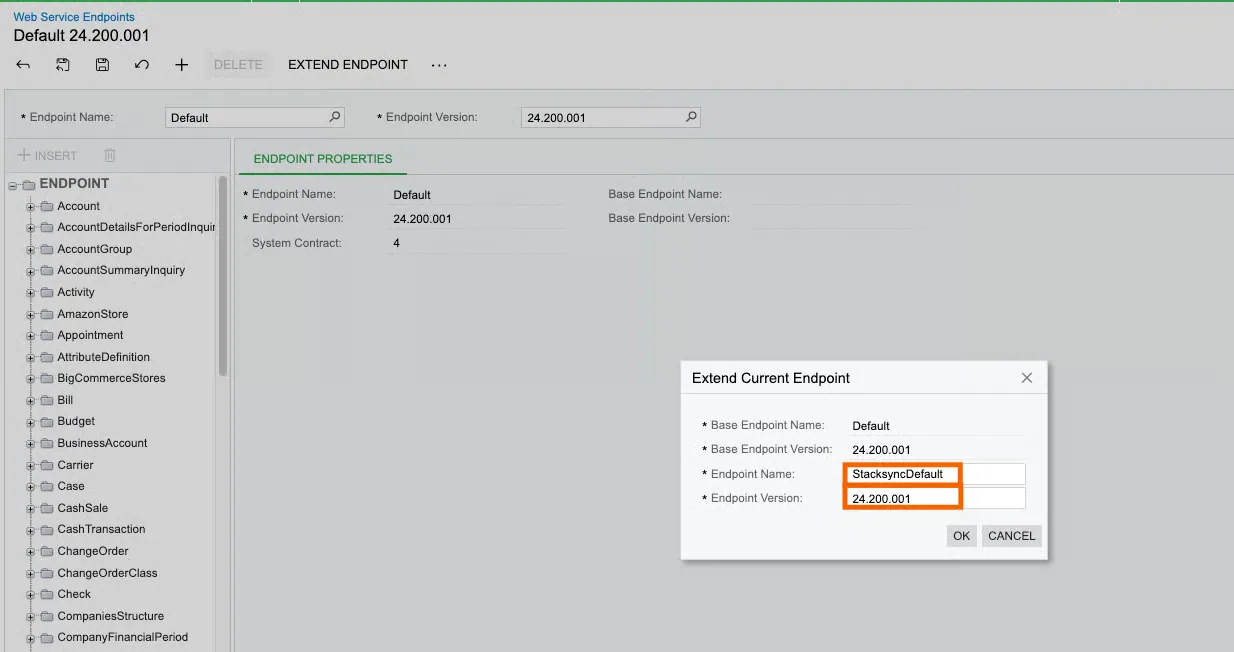This screenshot has height=652, width=1234.
Task: Expand the BigCommerceStores tree node
Action: click(x=30, y=379)
